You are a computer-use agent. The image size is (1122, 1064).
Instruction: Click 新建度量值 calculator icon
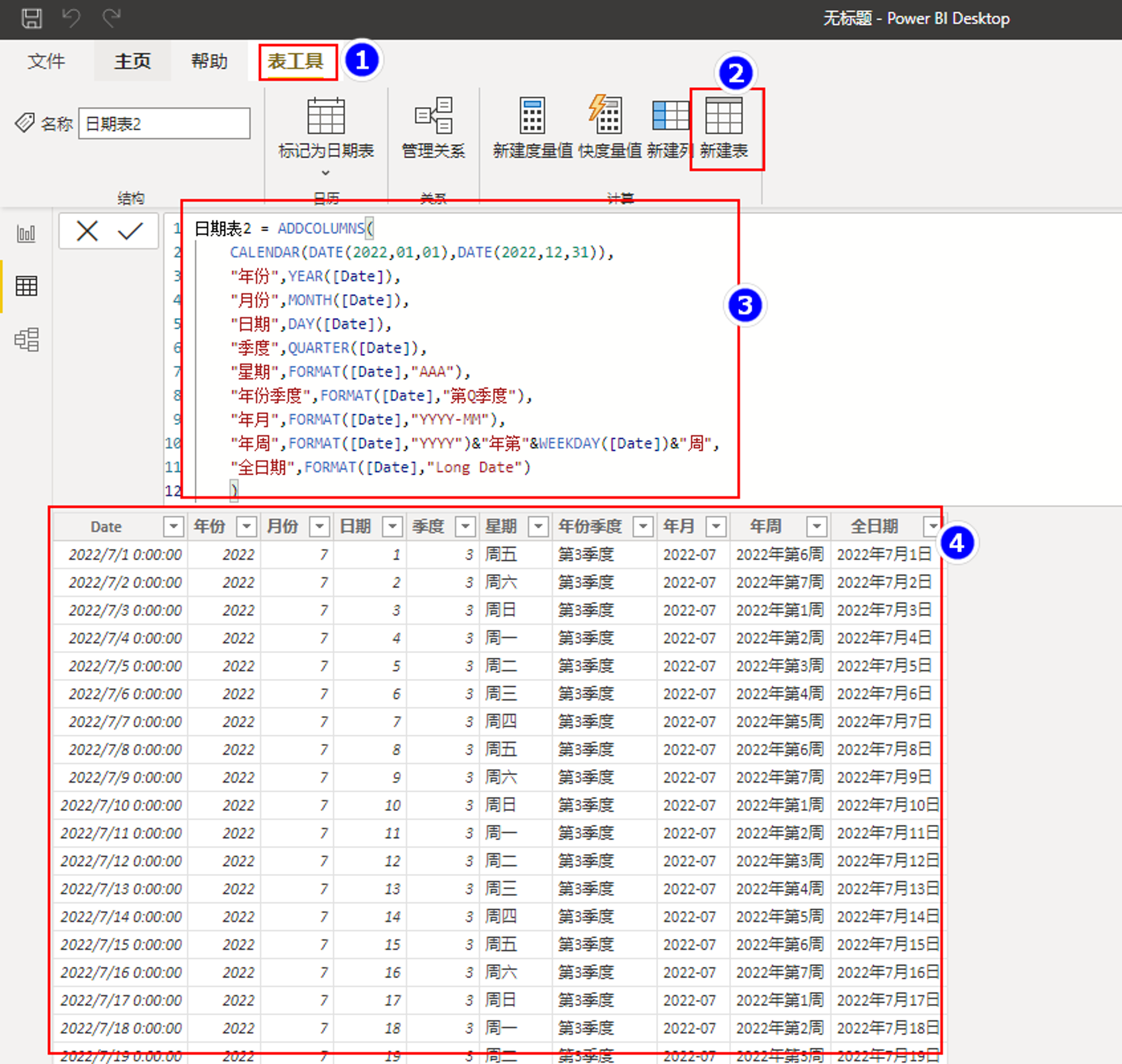(532, 115)
